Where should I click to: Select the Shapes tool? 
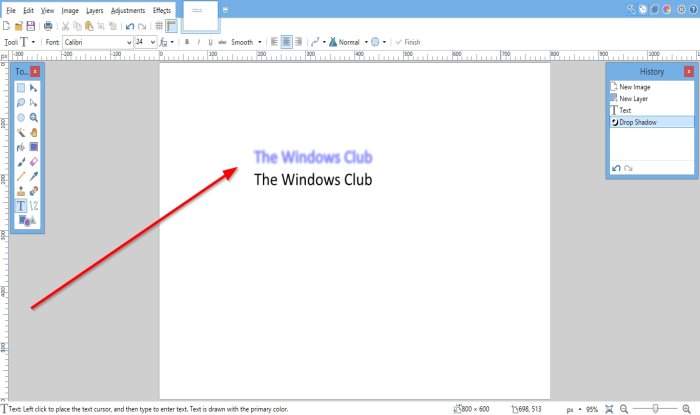point(27,220)
